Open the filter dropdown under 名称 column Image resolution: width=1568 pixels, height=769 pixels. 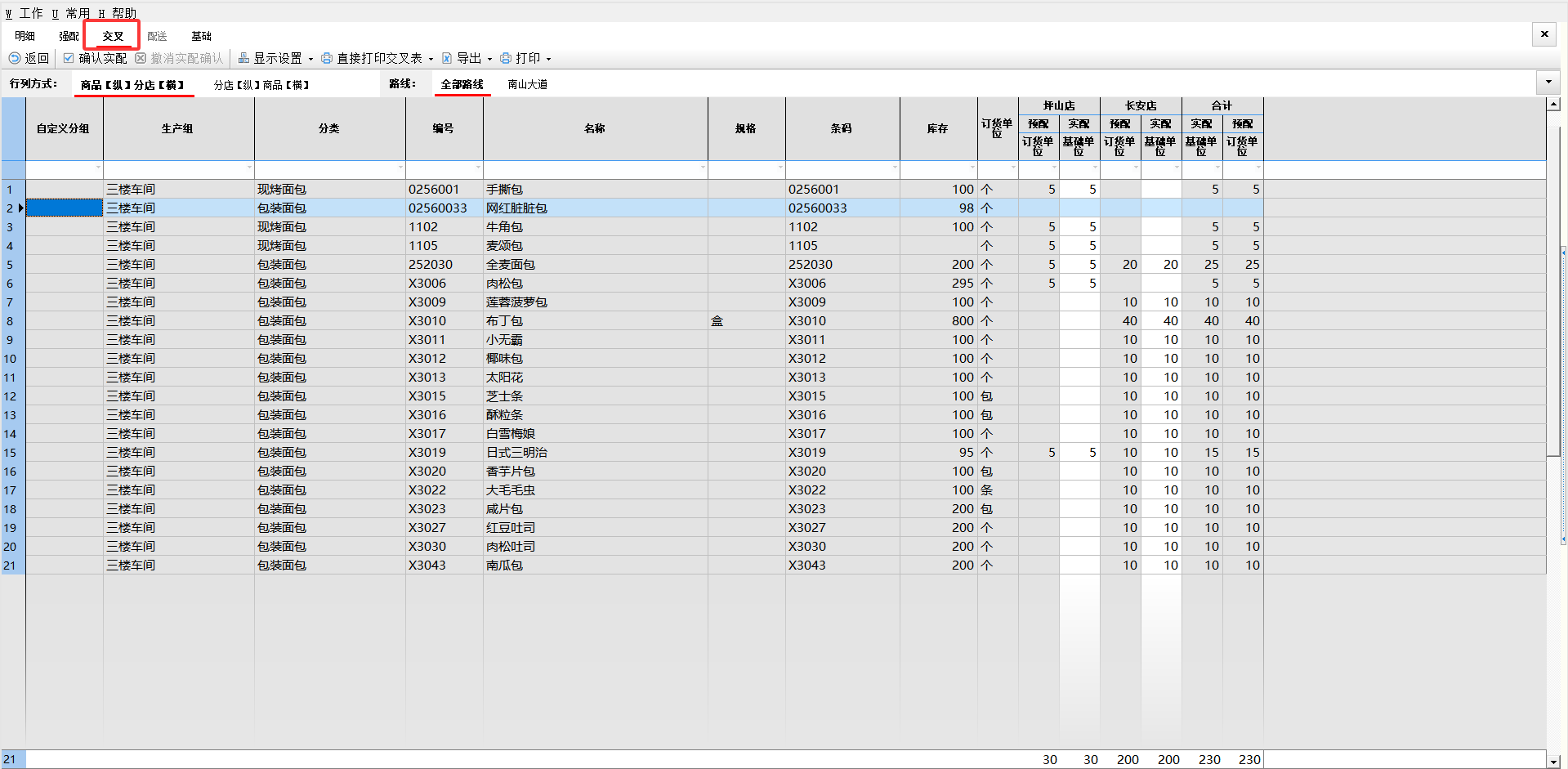(703, 168)
